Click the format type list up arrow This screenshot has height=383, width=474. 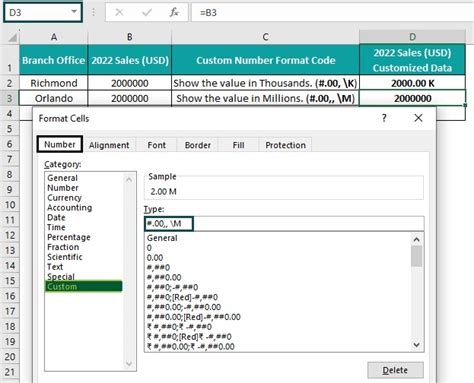[417, 239]
